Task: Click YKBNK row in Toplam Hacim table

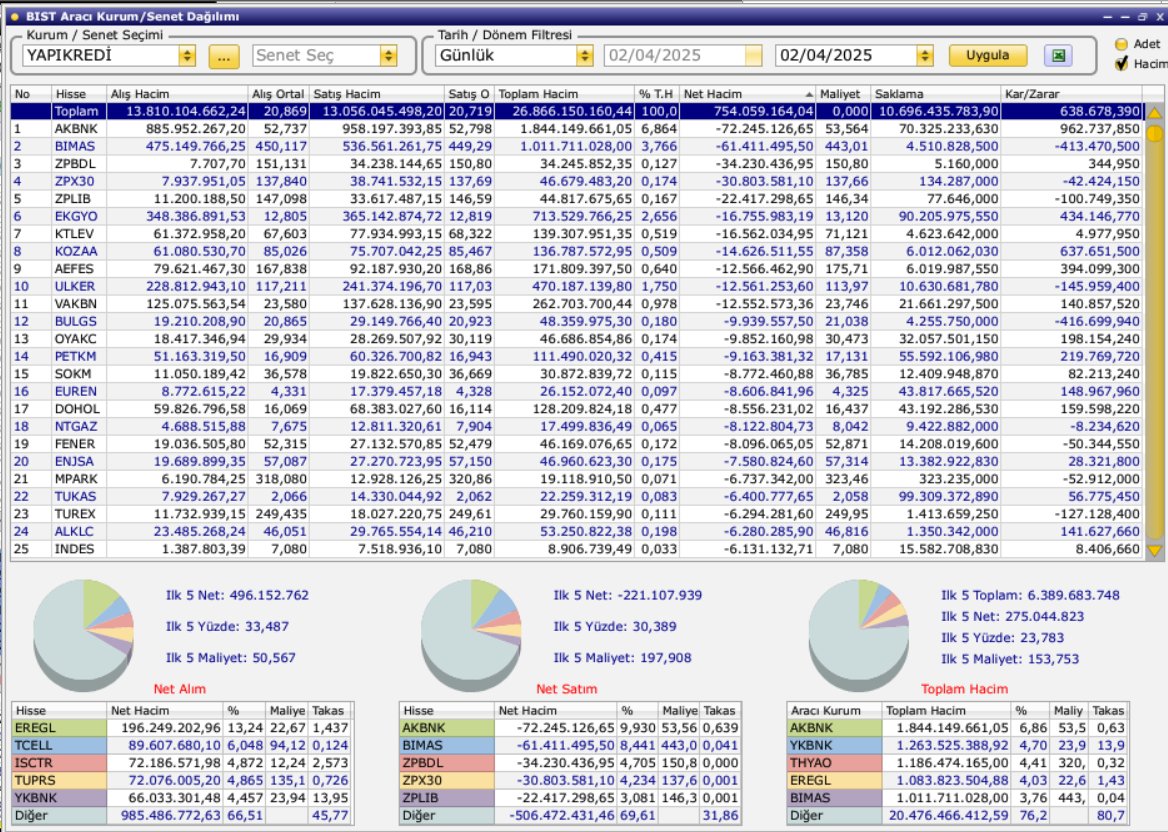Action: pos(957,746)
